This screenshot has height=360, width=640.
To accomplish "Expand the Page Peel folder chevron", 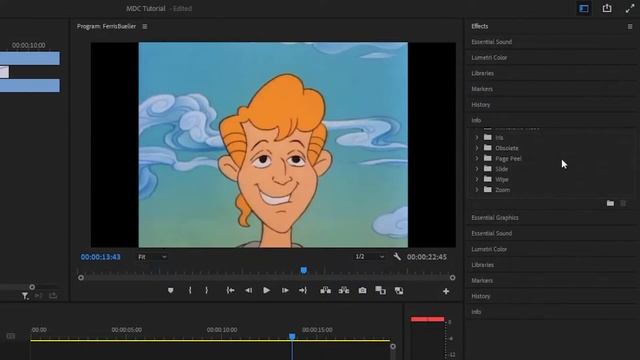I will [x=477, y=158].
